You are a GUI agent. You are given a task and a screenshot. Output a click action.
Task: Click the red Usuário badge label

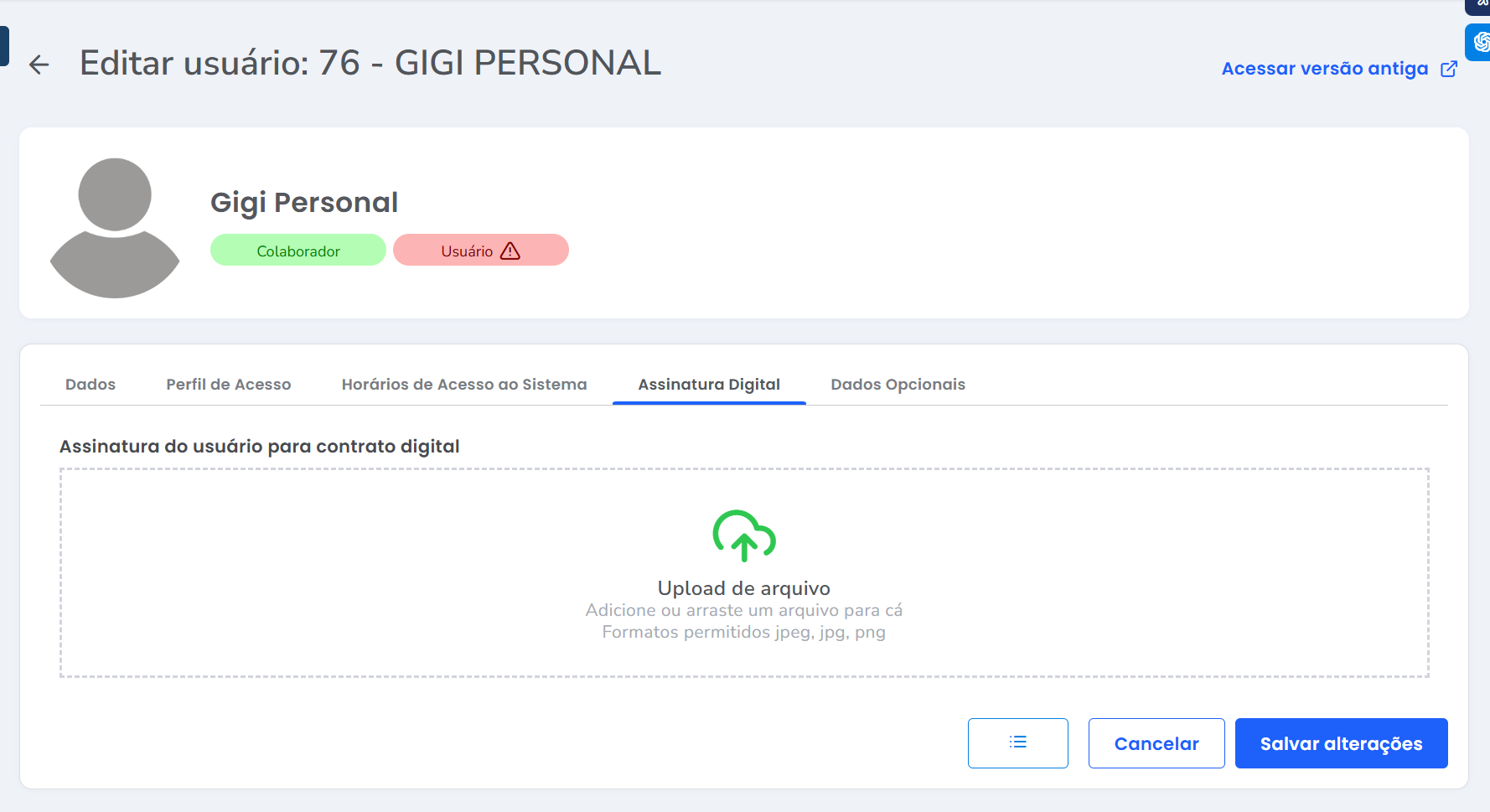tap(467, 251)
